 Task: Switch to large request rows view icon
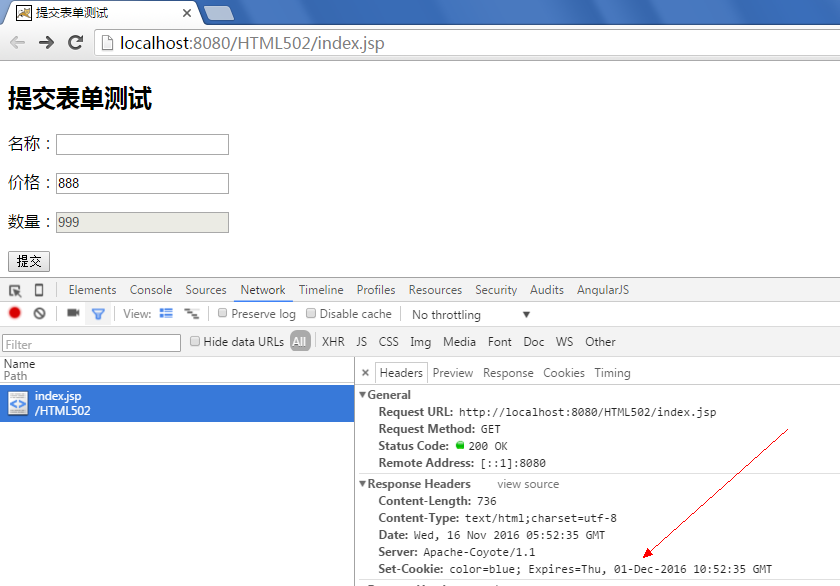pos(167,313)
